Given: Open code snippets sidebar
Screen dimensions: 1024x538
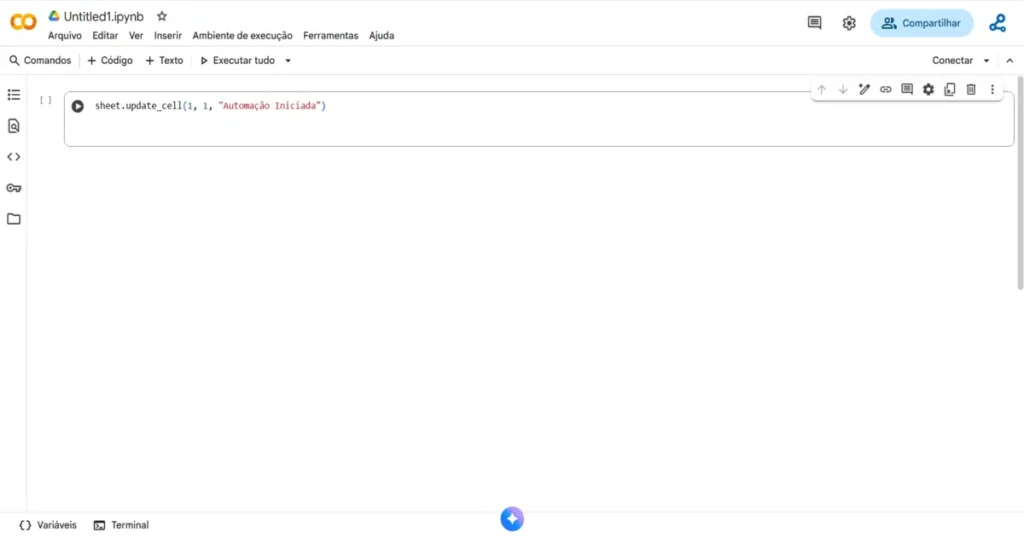Looking at the screenshot, I should 14,157.
